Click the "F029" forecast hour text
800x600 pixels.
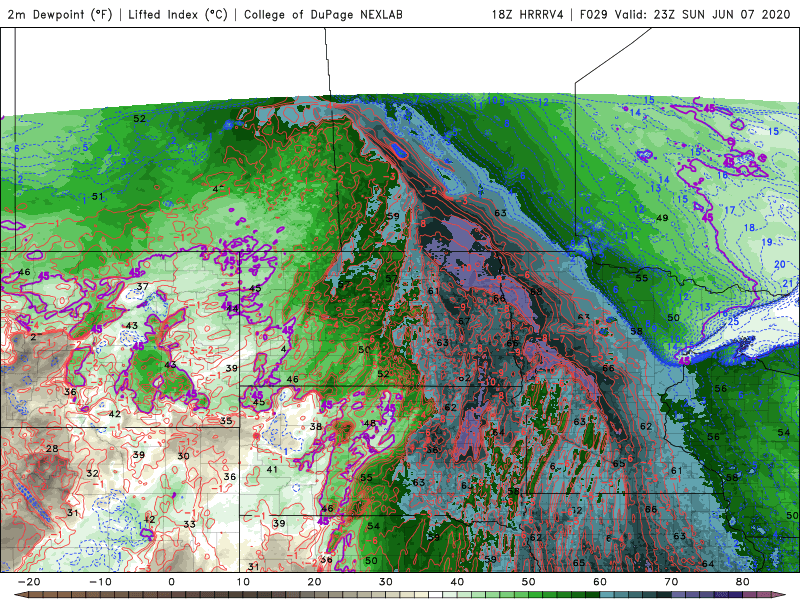tap(594, 14)
